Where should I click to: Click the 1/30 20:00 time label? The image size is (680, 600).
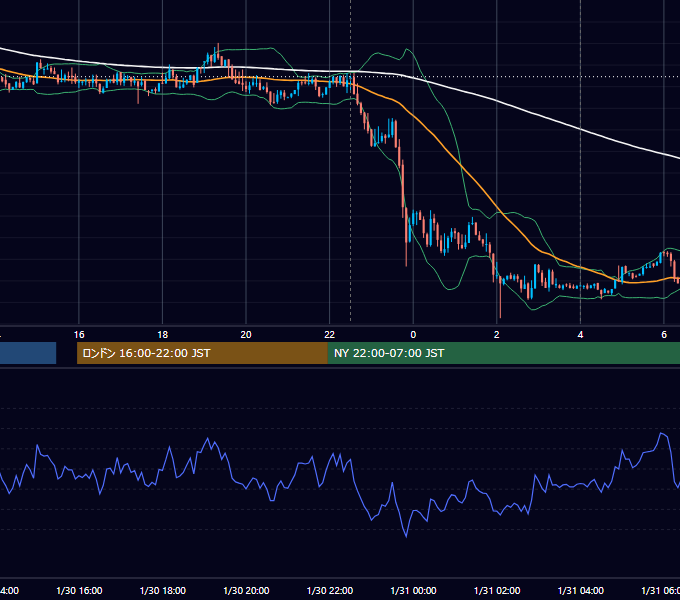(246, 590)
